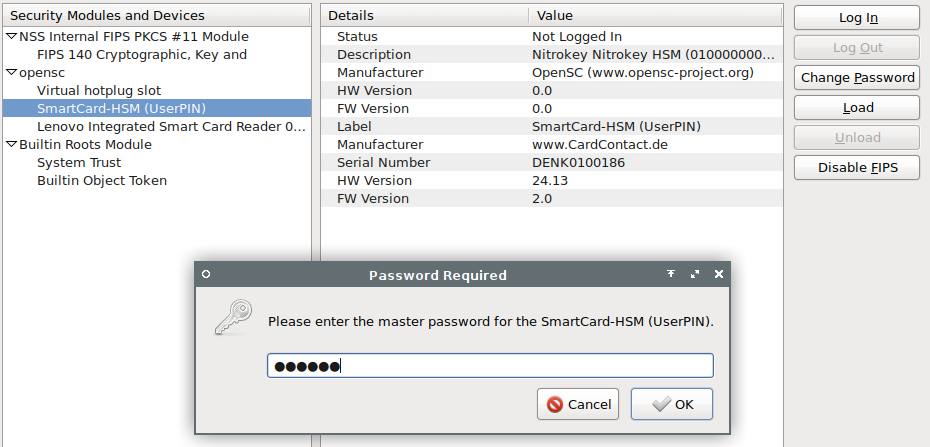Click the key icon in password dialog
This screenshot has width=930, height=447.
coord(233,318)
